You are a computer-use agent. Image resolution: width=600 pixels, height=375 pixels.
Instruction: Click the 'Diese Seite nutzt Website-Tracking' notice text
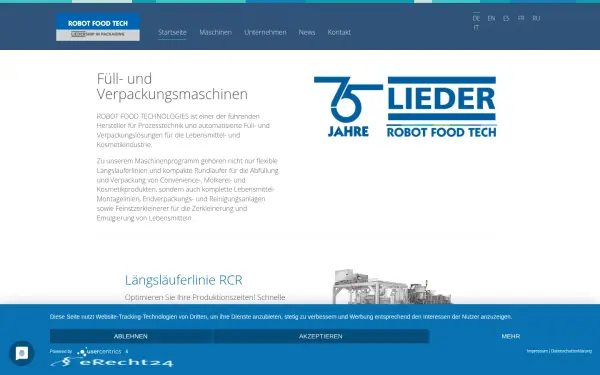point(280,317)
